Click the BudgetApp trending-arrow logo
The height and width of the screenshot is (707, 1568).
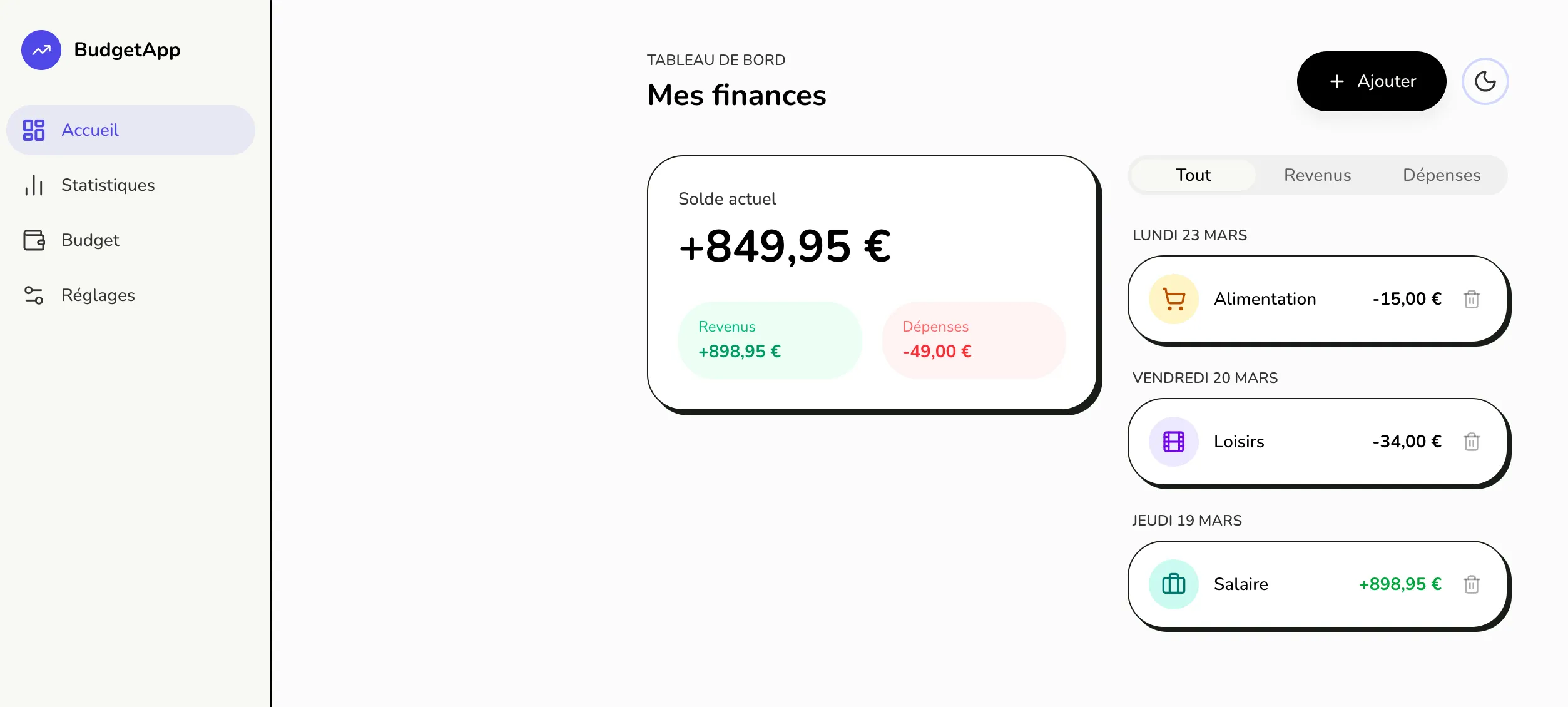pos(40,49)
